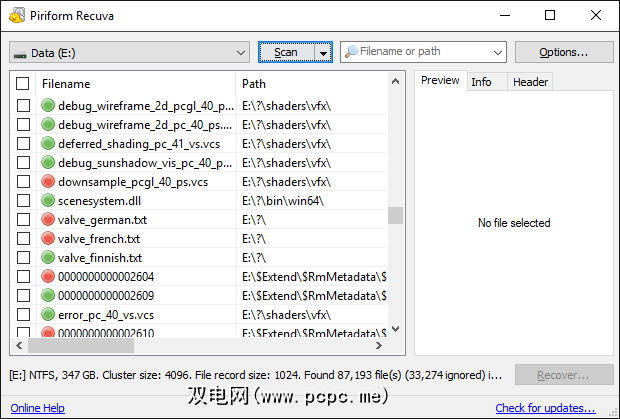Image resolution: width=620 pixels, height=419 pixels.
Task: Toggle the select-all checkbox in Filename header
Action: pyautogui.click(x=23, y=83)
